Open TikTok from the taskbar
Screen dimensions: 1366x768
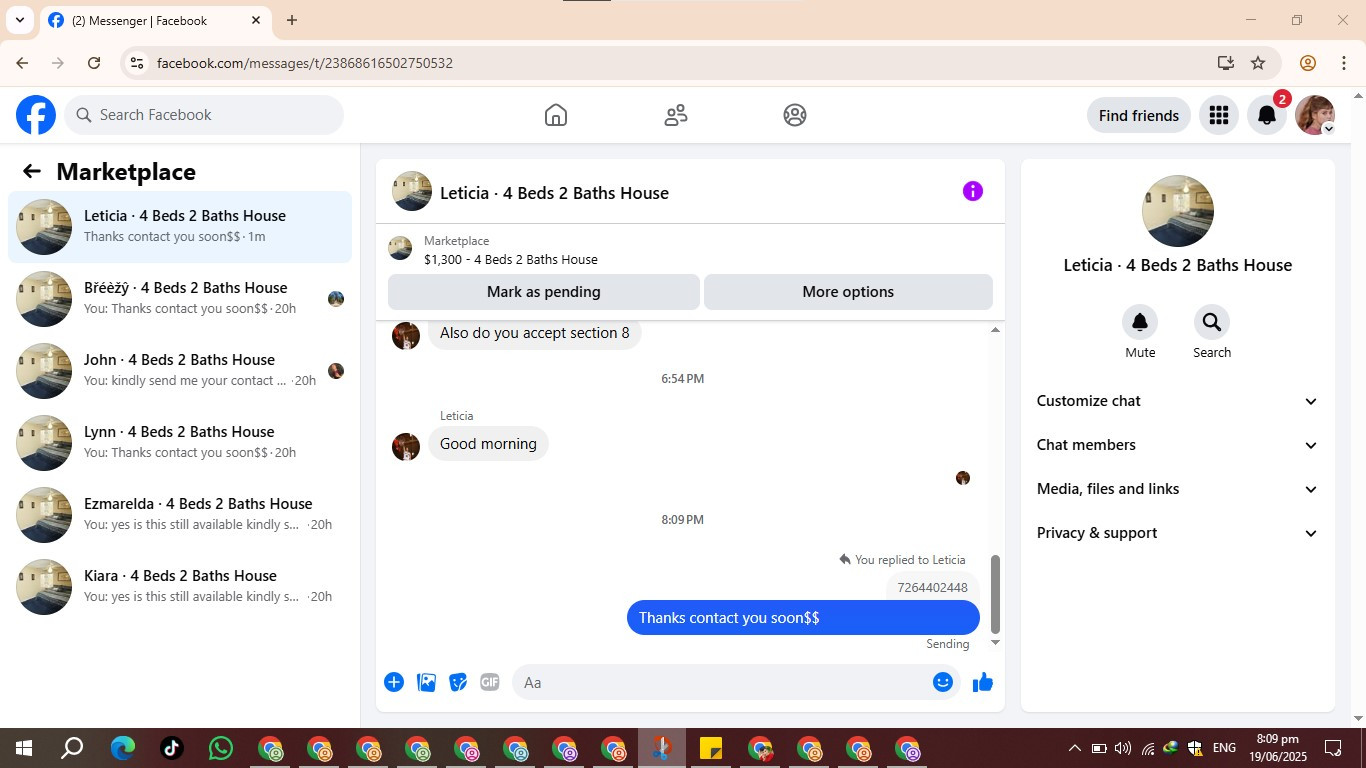click(x=172, y=748)
